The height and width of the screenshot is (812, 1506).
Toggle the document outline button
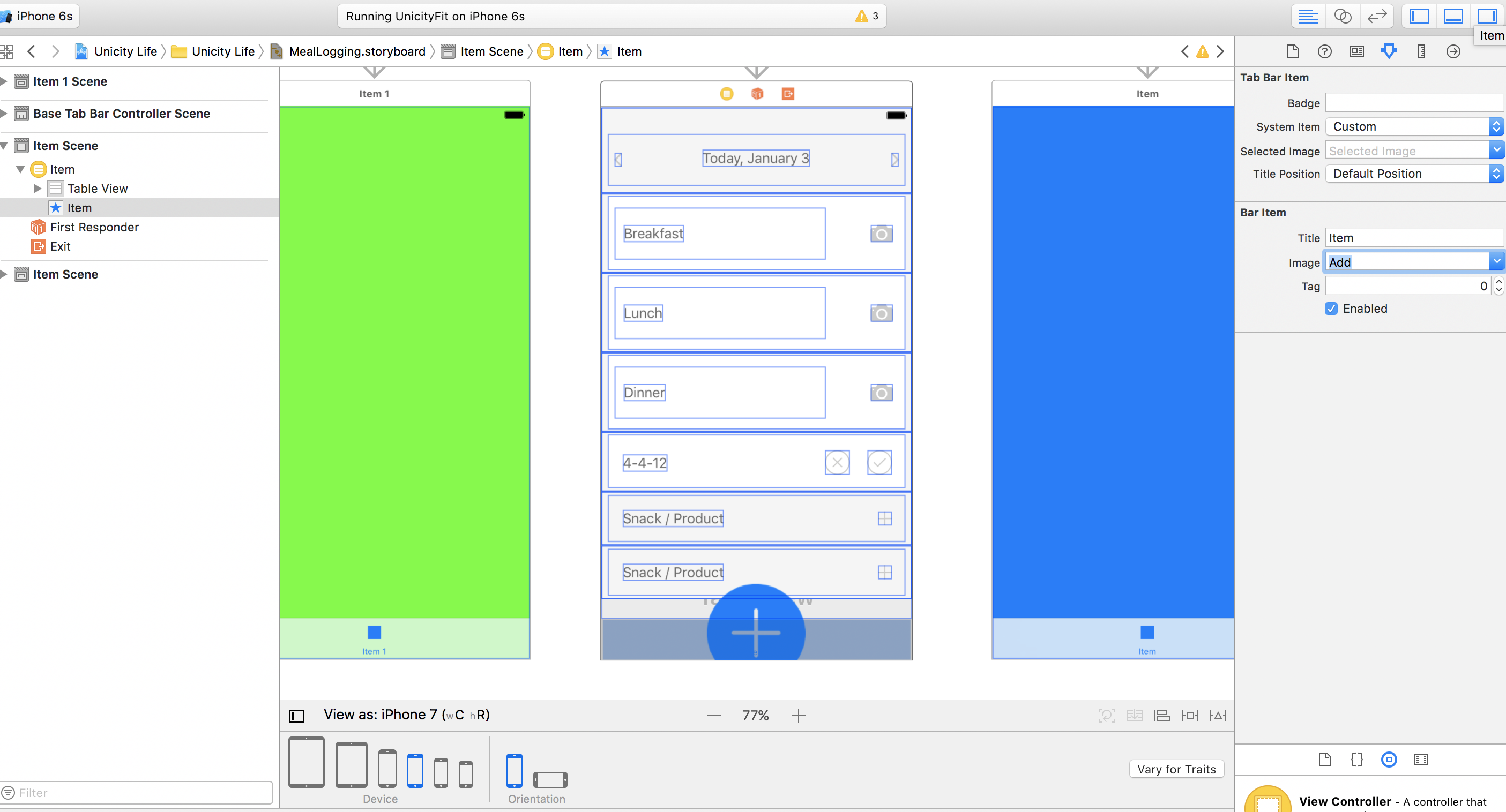[297, 715]
